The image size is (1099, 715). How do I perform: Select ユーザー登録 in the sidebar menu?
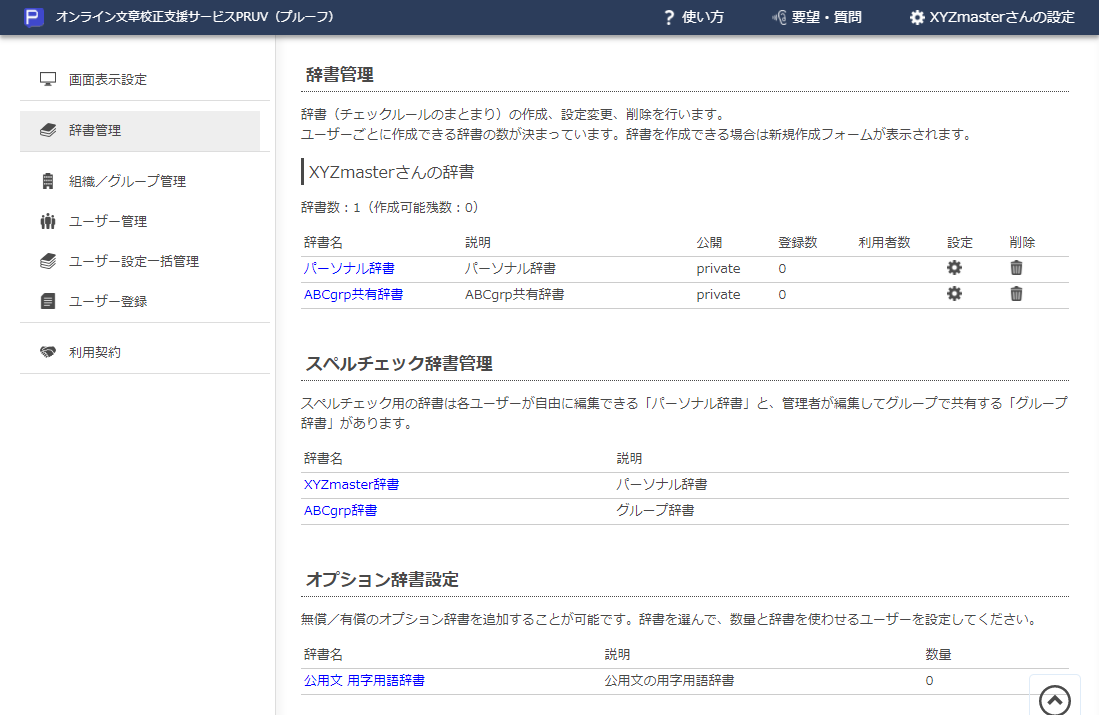pos(110,297)
